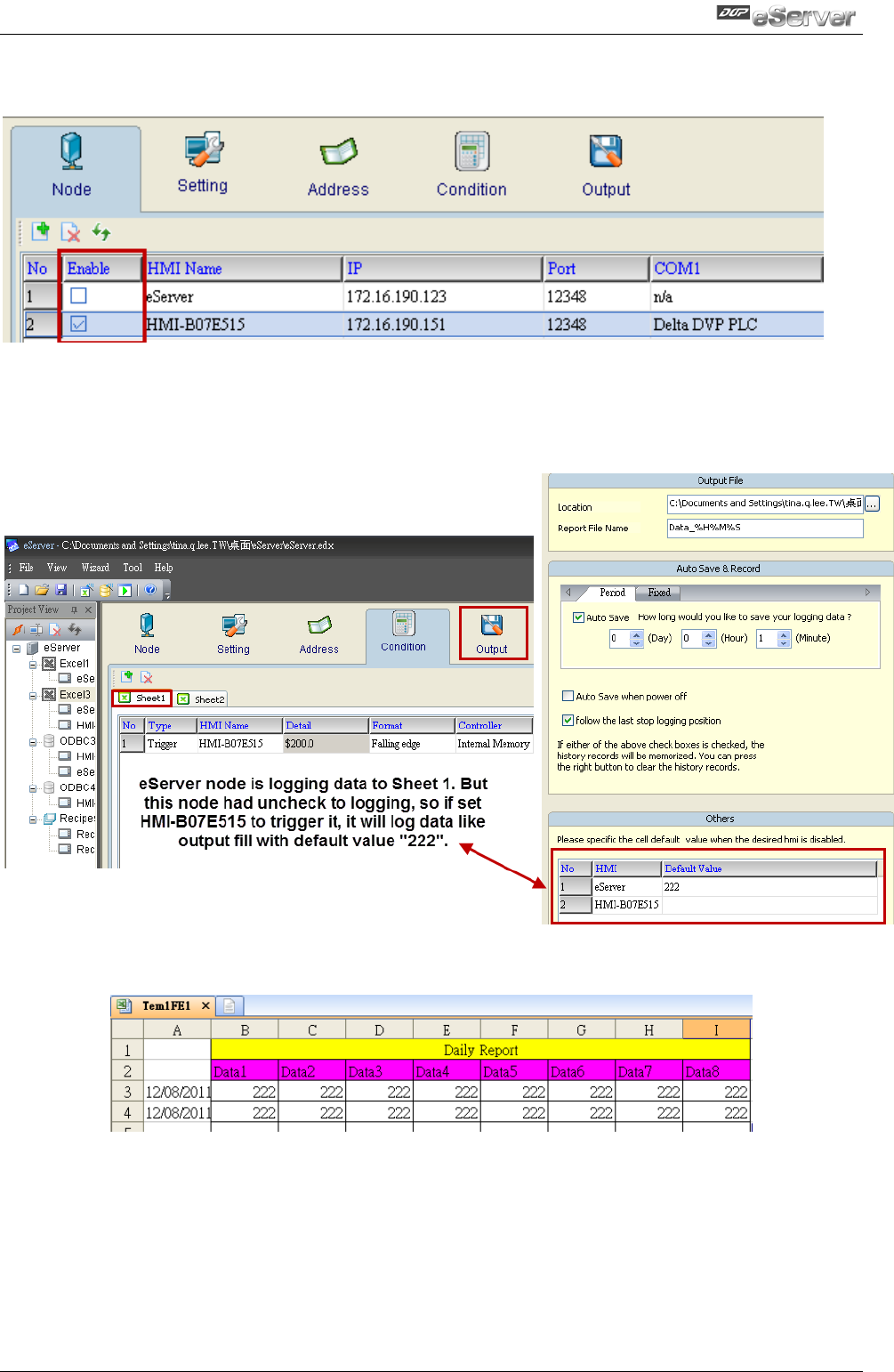Enable the eServer node checkbox

pyautogui.click(x=78, y=296)
